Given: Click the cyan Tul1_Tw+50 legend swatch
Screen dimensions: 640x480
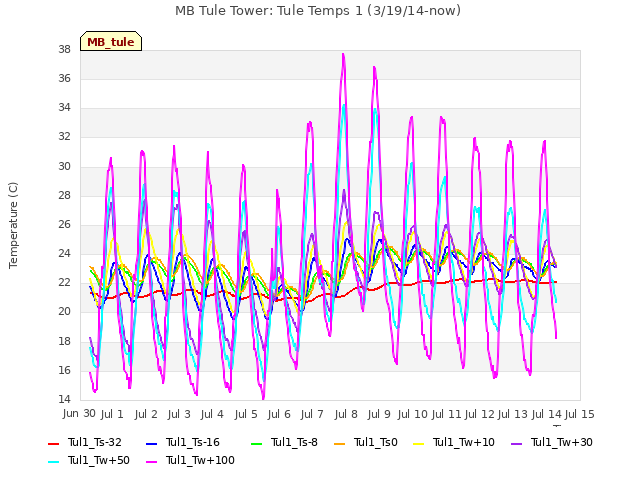Looking at the screenshot, I should (x=54, y=461).
